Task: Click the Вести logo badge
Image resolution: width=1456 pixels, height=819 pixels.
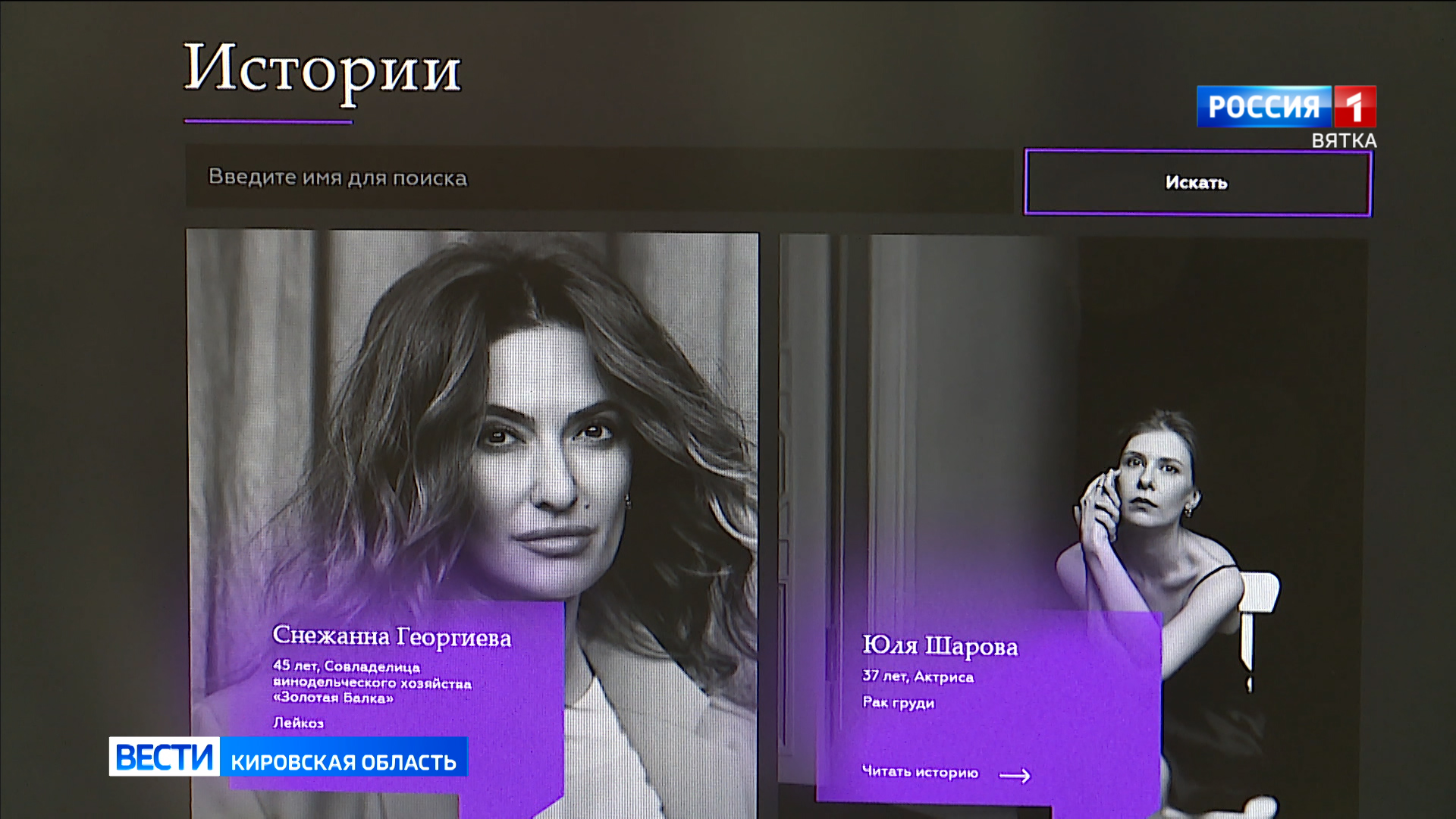Action: click(x=165, y=757)
